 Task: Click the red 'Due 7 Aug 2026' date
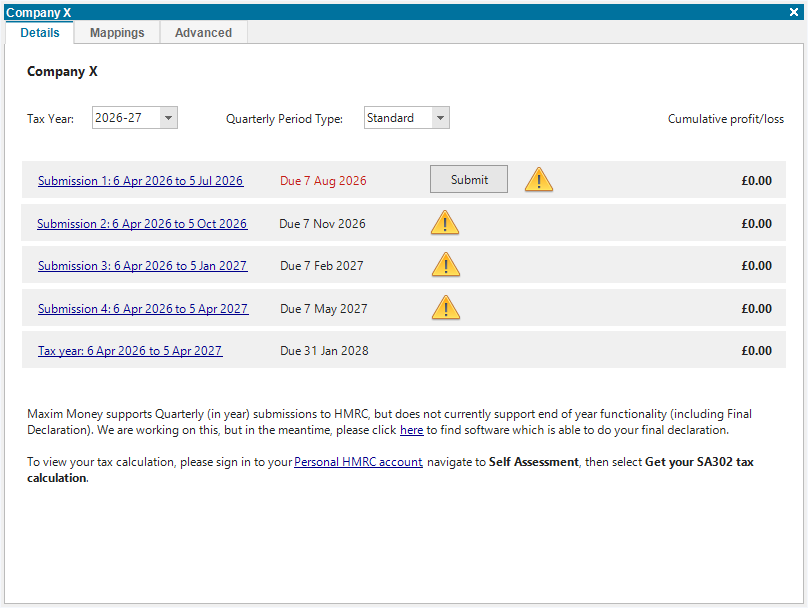pos(323,181)
